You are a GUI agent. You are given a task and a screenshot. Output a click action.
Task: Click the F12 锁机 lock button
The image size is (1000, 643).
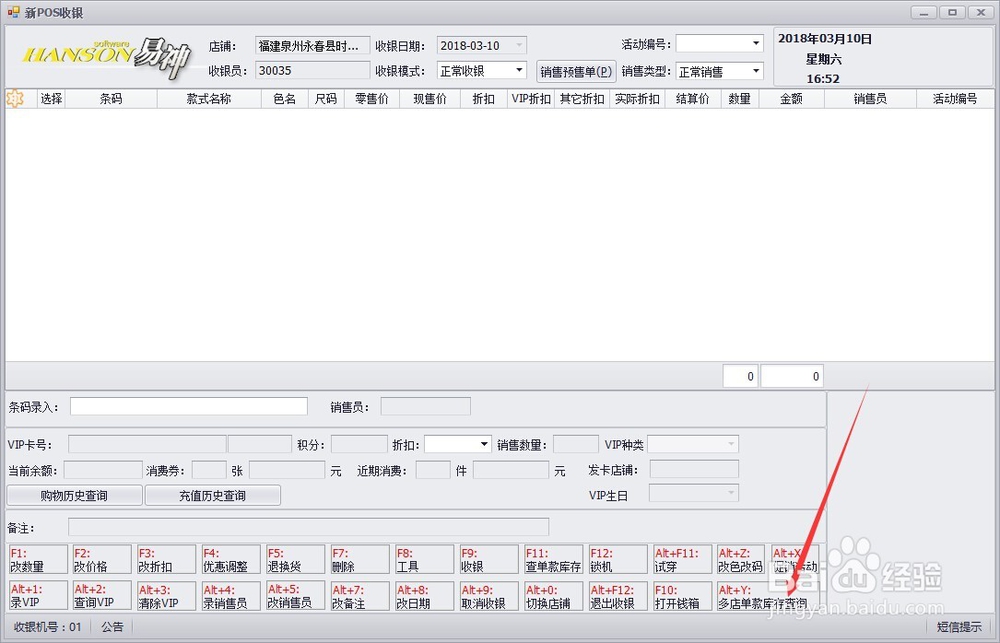coord(617,558)
